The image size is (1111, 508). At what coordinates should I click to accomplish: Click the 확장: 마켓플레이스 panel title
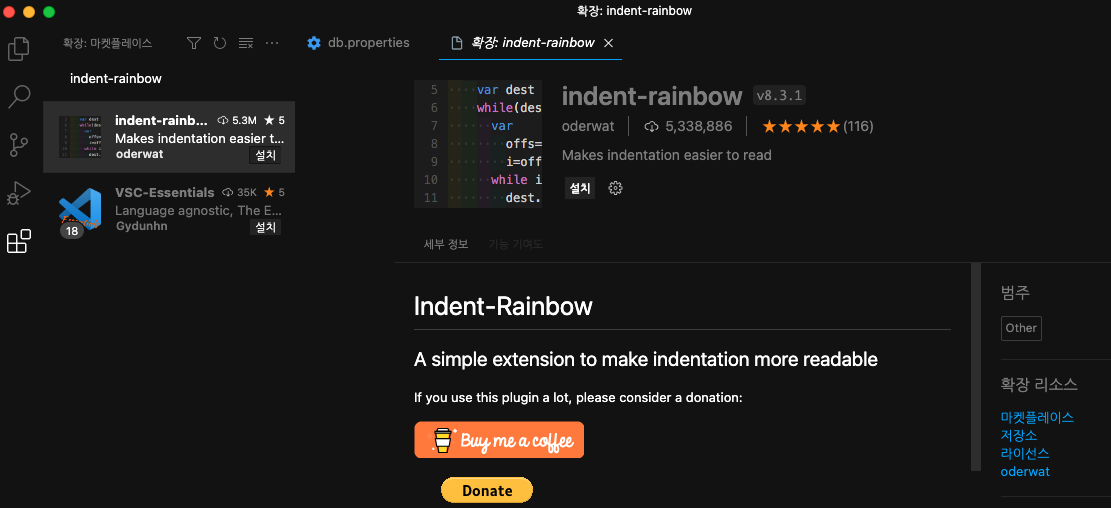coord(107,43)
